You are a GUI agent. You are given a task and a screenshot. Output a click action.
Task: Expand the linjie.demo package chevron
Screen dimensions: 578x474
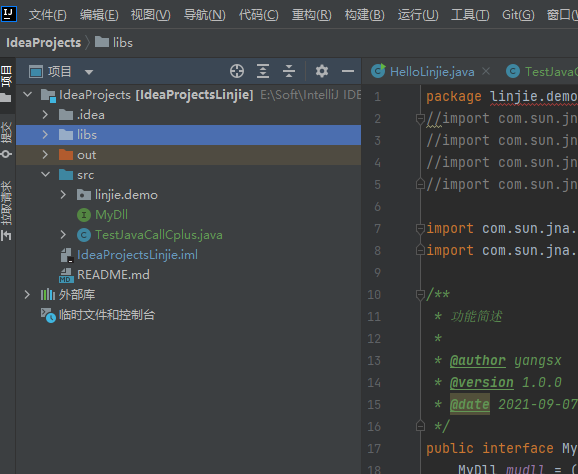(x=63, y=195)
